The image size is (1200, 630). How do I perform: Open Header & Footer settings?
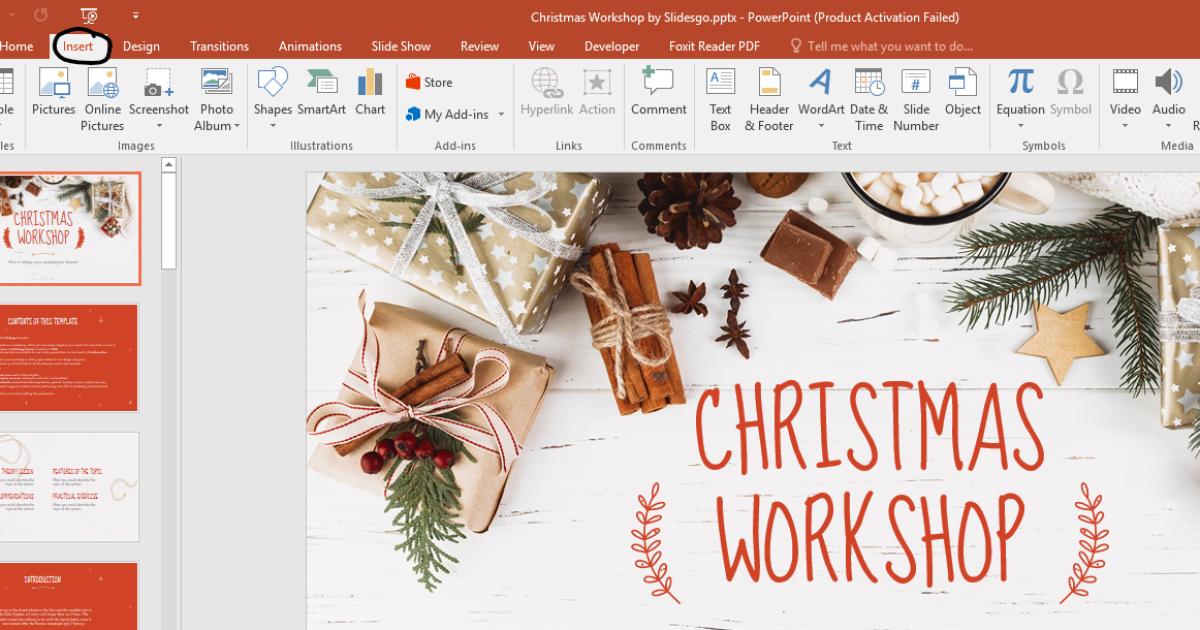point(769,97)
